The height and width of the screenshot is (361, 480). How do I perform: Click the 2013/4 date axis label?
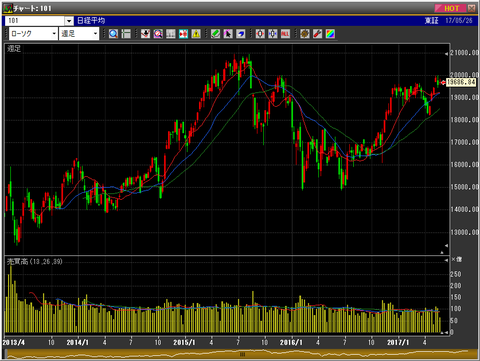pos(14,342)
